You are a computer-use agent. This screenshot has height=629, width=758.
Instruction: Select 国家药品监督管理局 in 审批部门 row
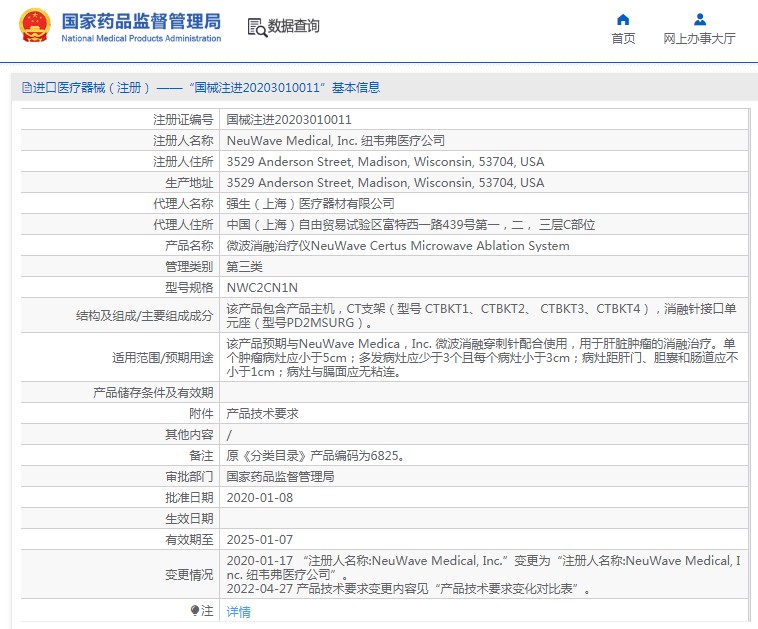pos(280,477)
